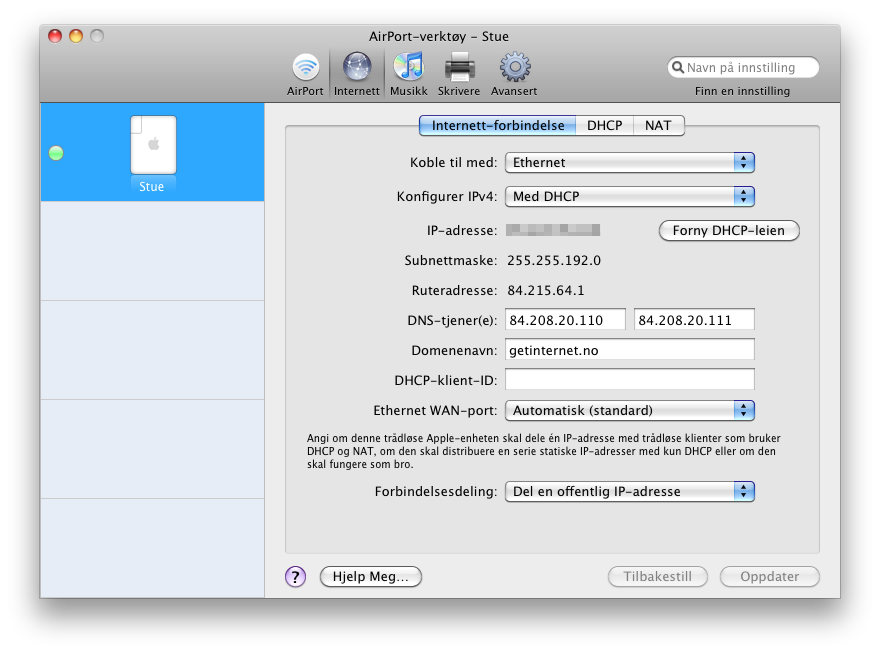Open the AirPort toolbar section

click(x=305, y=68)
